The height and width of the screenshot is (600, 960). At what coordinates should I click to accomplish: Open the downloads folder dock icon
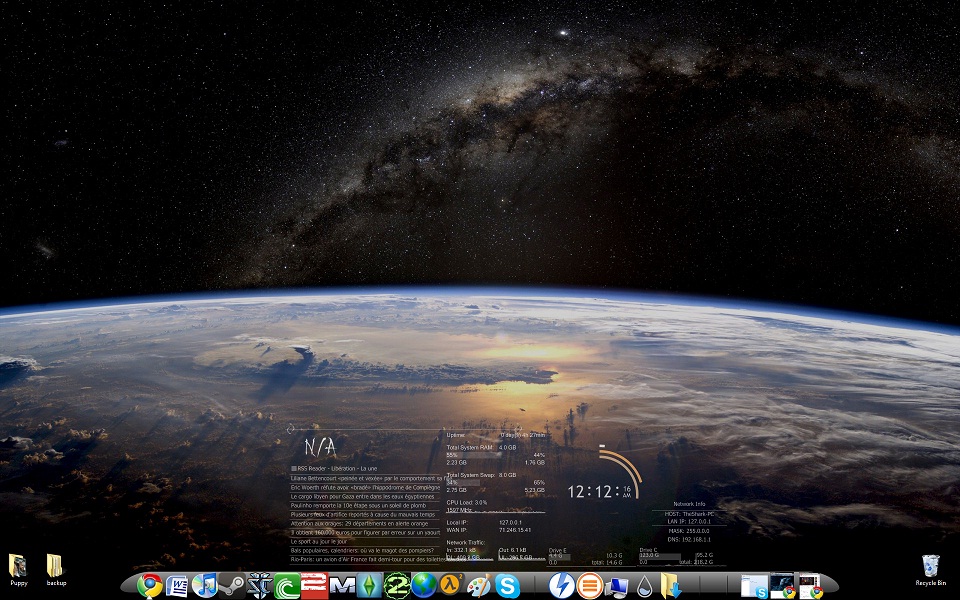(671, 586)
